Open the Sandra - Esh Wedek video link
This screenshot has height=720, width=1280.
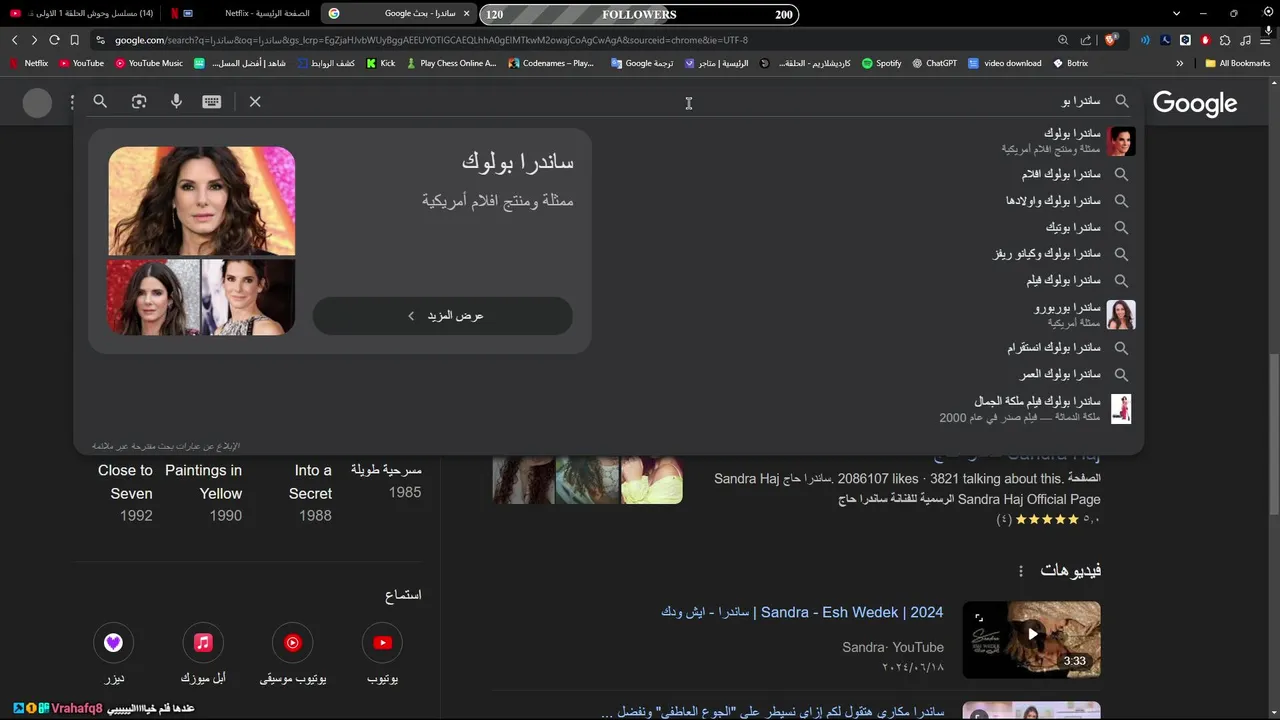802,612
